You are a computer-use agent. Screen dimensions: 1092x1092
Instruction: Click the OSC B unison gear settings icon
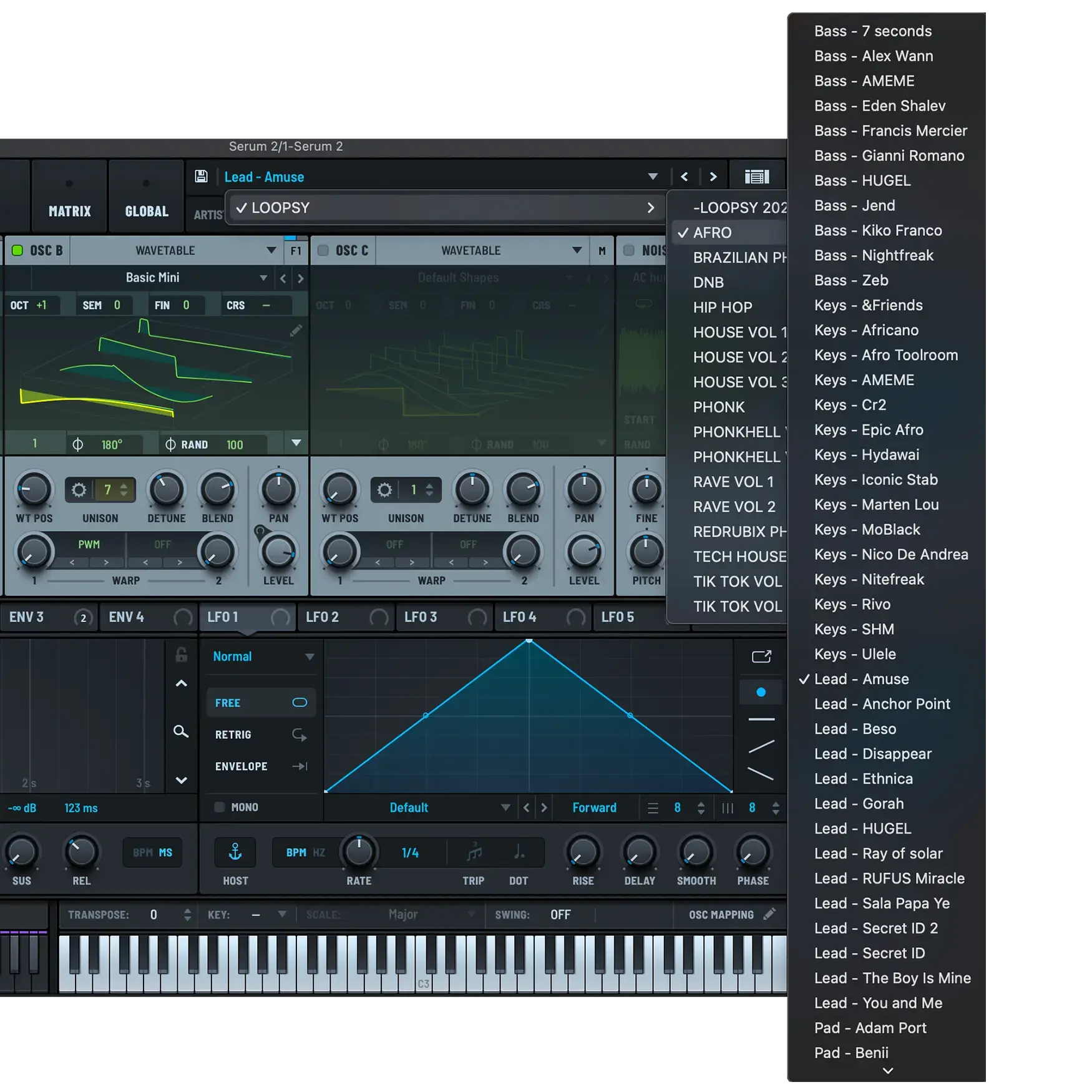[79, 490]
